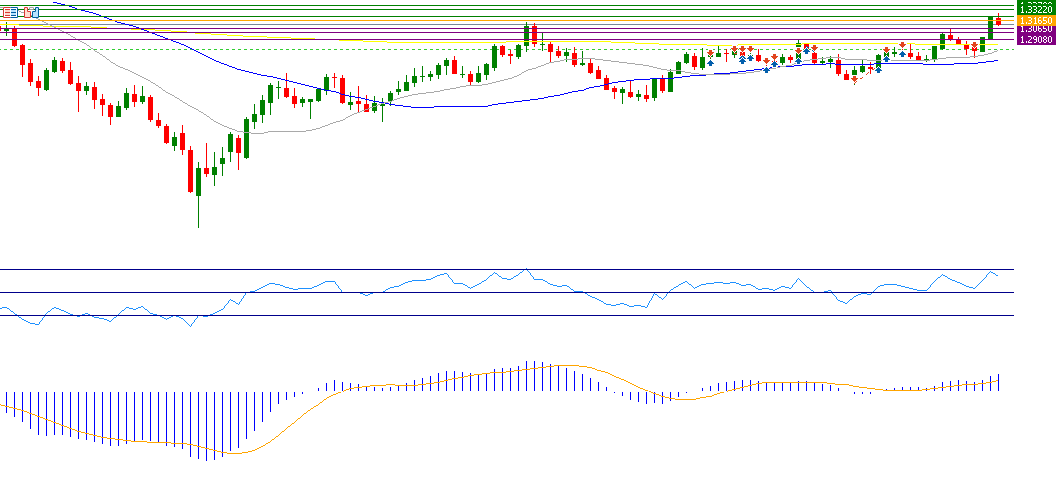Click the purple 1.29080 price label
Screen dimensions: 1063x488
click(1034, 39)
